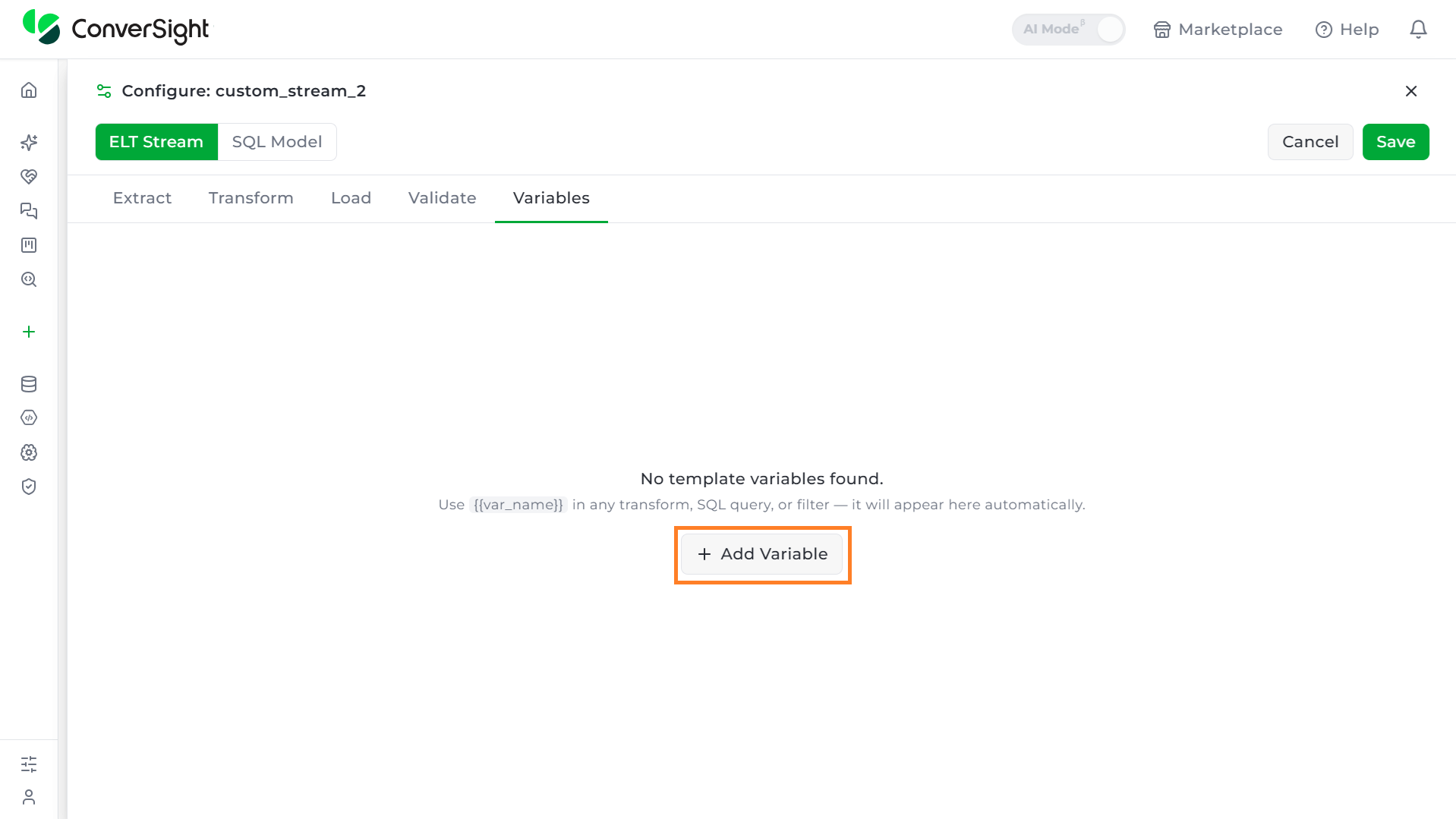Switch to the Validate tab
This screenshot has height=819, width=1456.
[442, 198]
